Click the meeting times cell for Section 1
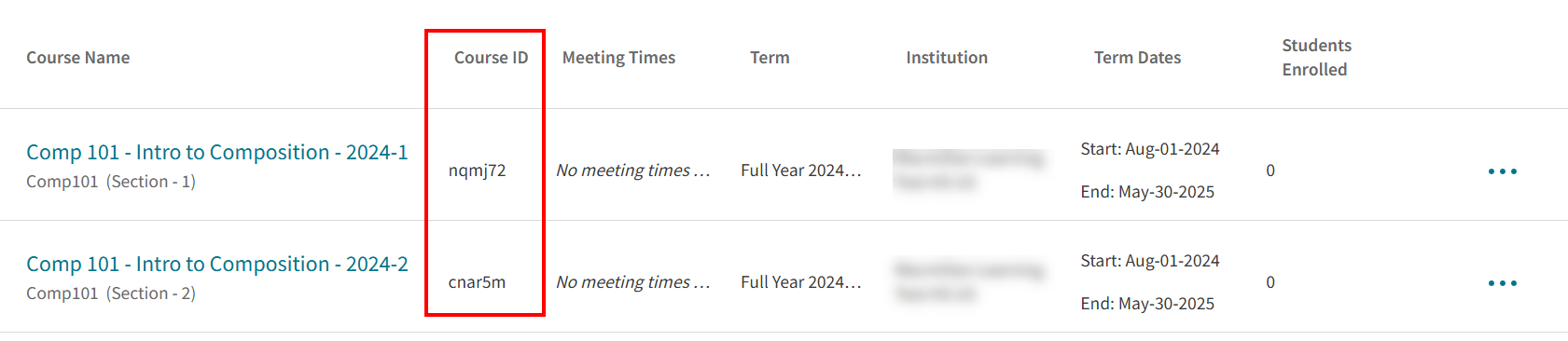Image resolution: width=1568 pixels, height=341 pixels. [633, 170]
